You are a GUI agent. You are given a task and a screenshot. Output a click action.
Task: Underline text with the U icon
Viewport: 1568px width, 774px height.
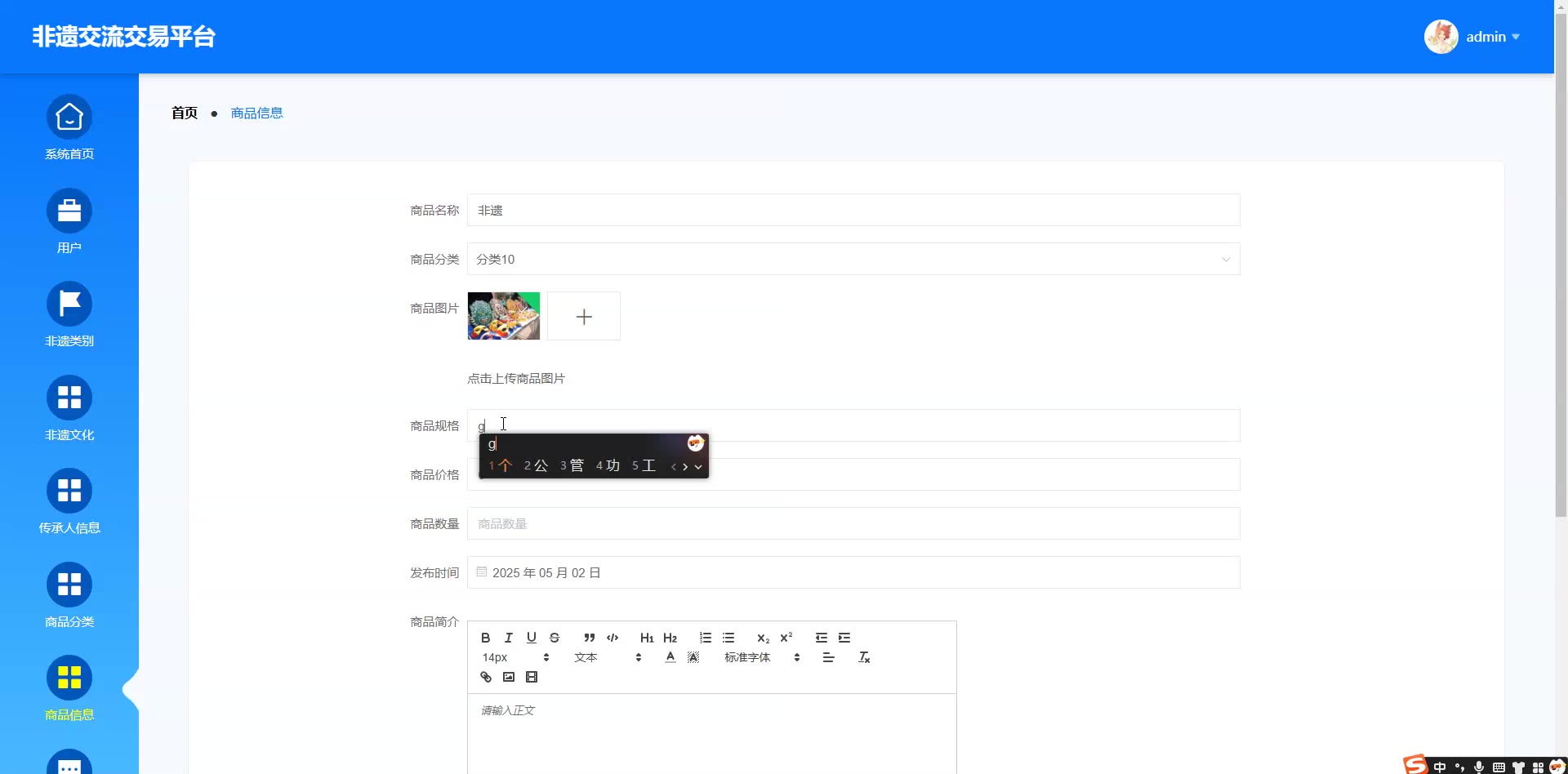[532, 638]
